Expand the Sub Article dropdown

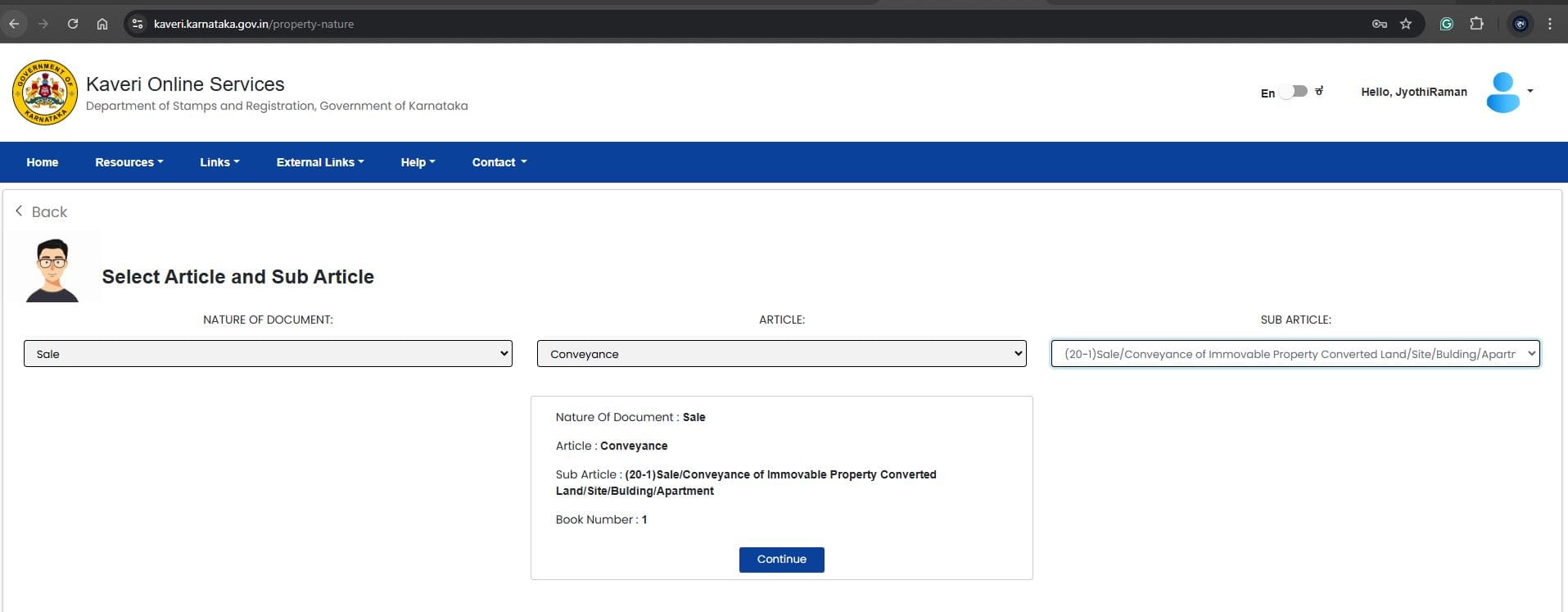[x=1295, y=354]
